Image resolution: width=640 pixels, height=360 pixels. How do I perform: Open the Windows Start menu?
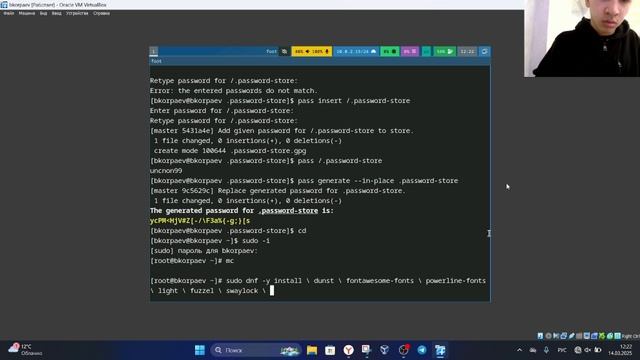click(200, 350)
